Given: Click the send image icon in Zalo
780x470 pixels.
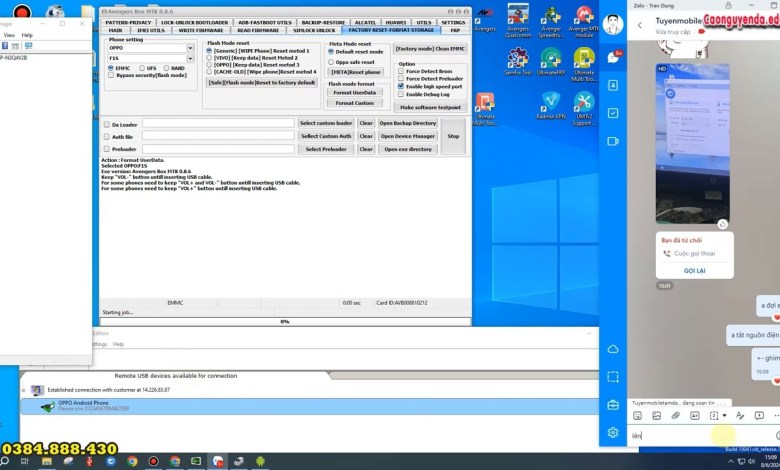Looking at the screenshot, I should point(656,415).
